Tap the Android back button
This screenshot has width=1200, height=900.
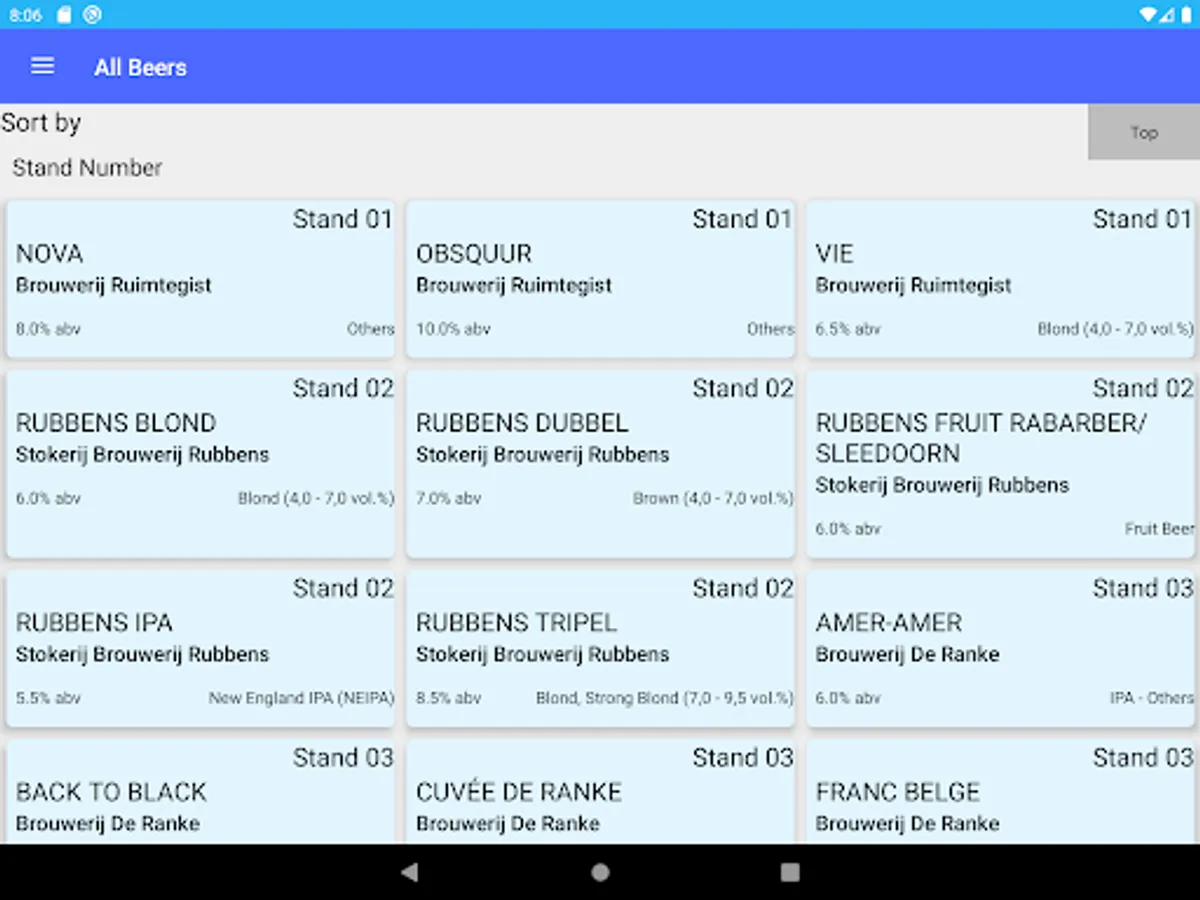409,872
